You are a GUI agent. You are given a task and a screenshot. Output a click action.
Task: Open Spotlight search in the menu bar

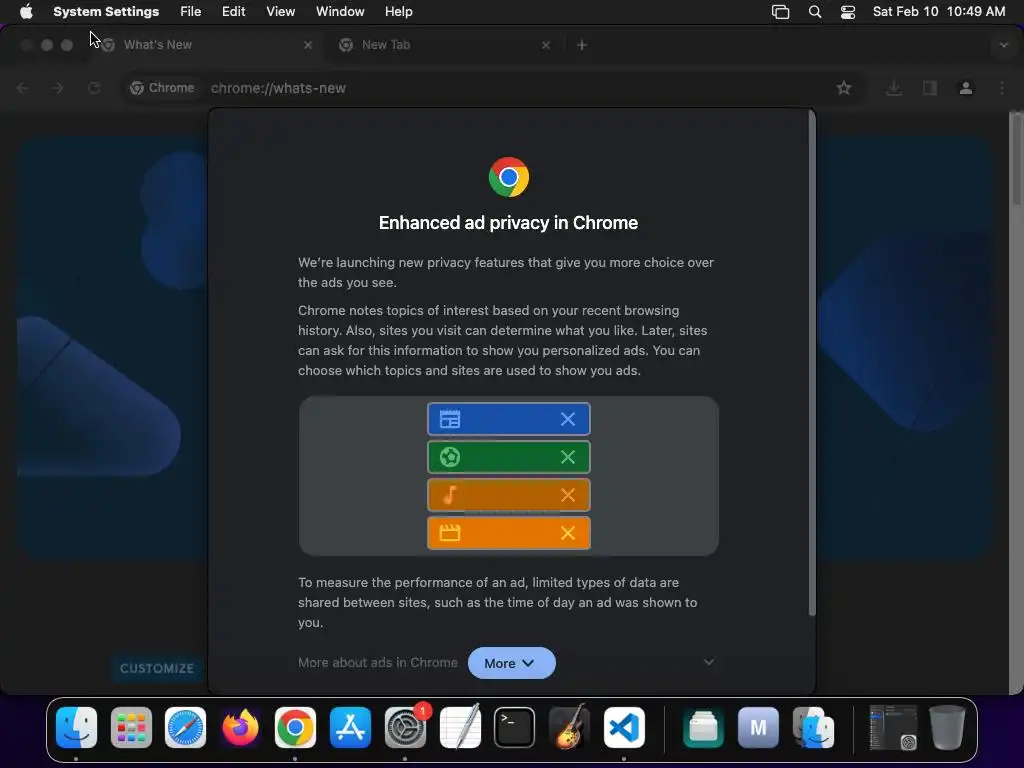point(814,12)
